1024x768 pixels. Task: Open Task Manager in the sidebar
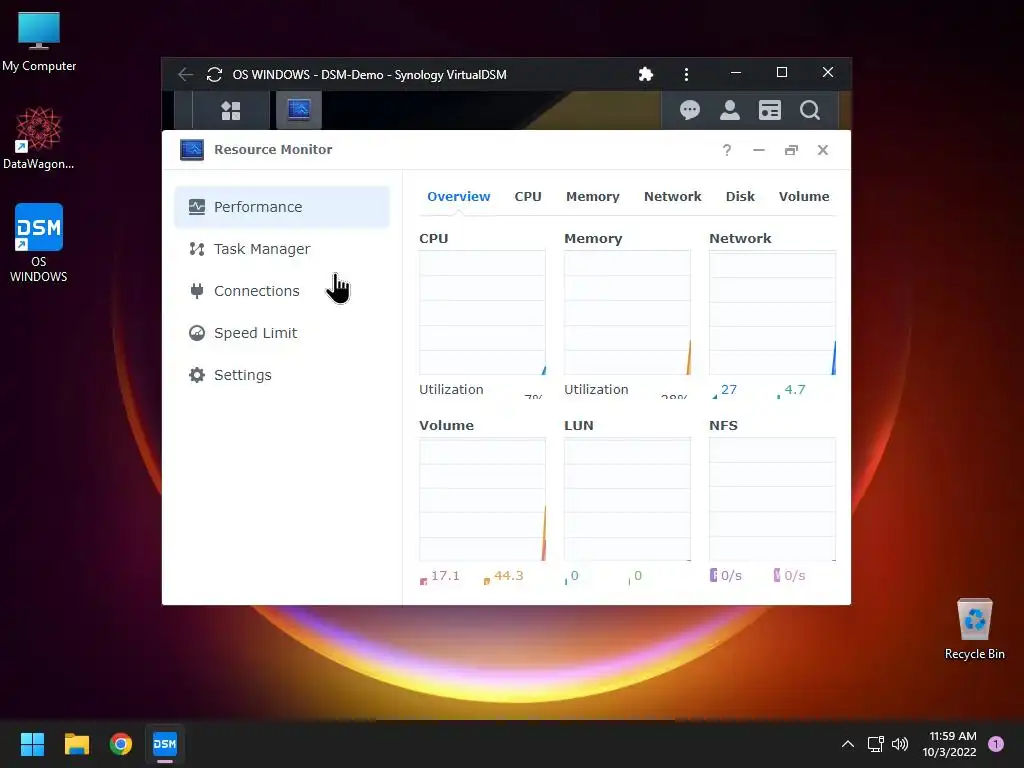[x=281, y=249]
